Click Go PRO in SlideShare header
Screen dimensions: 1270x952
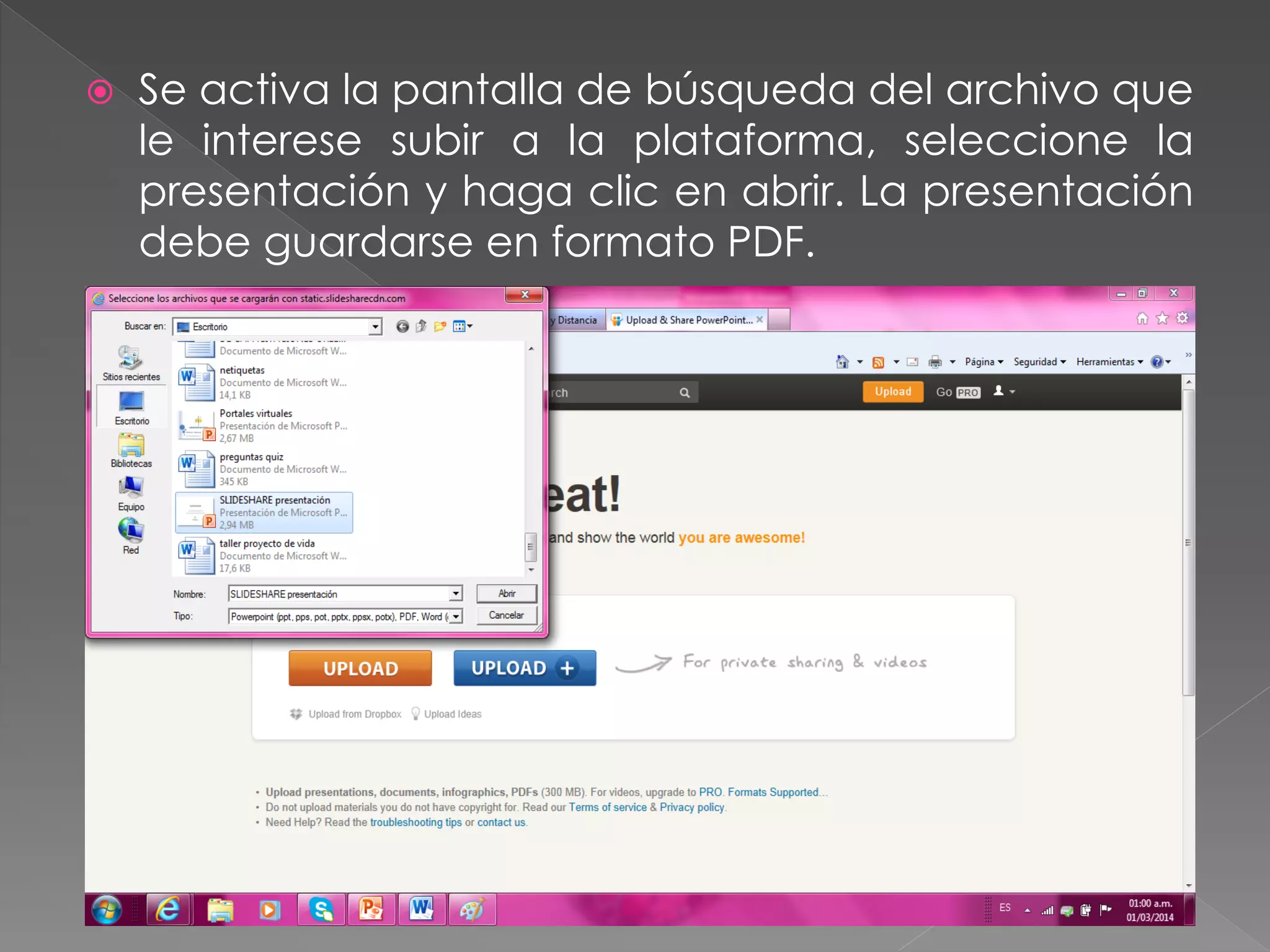(x=958, y=392)
